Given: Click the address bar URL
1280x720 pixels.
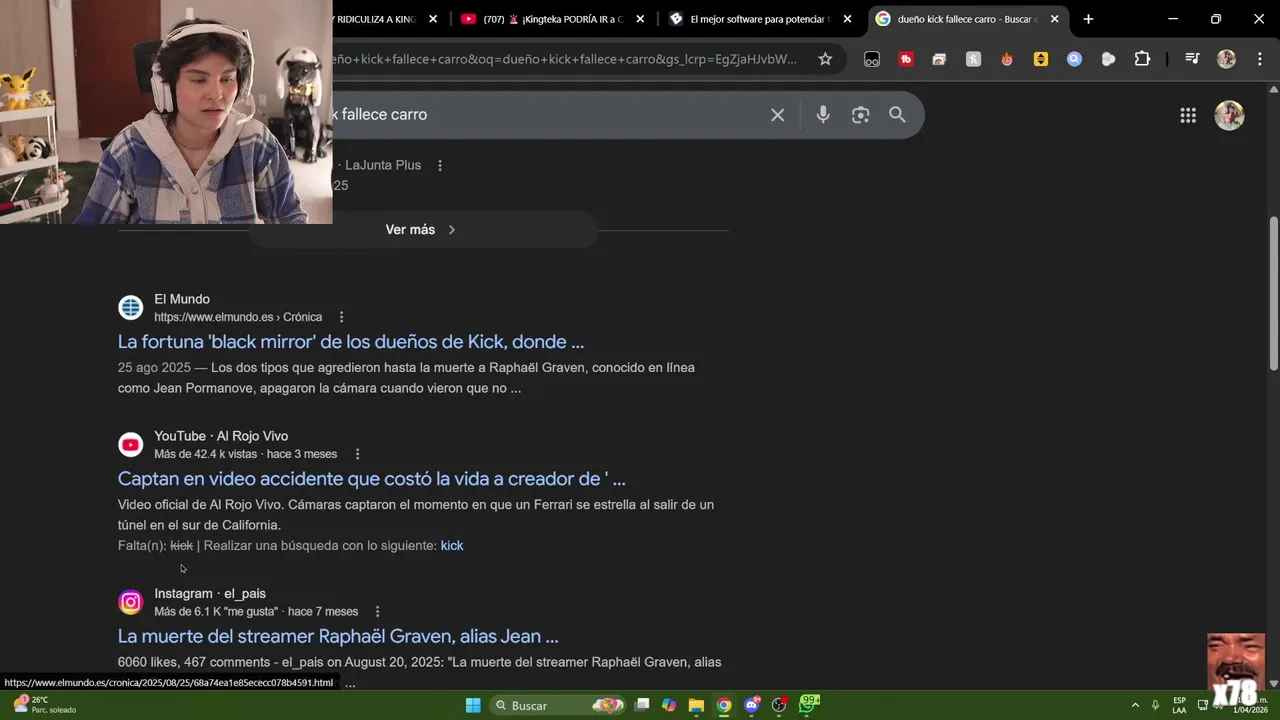Looking at the screenshot, I should 565,59.
